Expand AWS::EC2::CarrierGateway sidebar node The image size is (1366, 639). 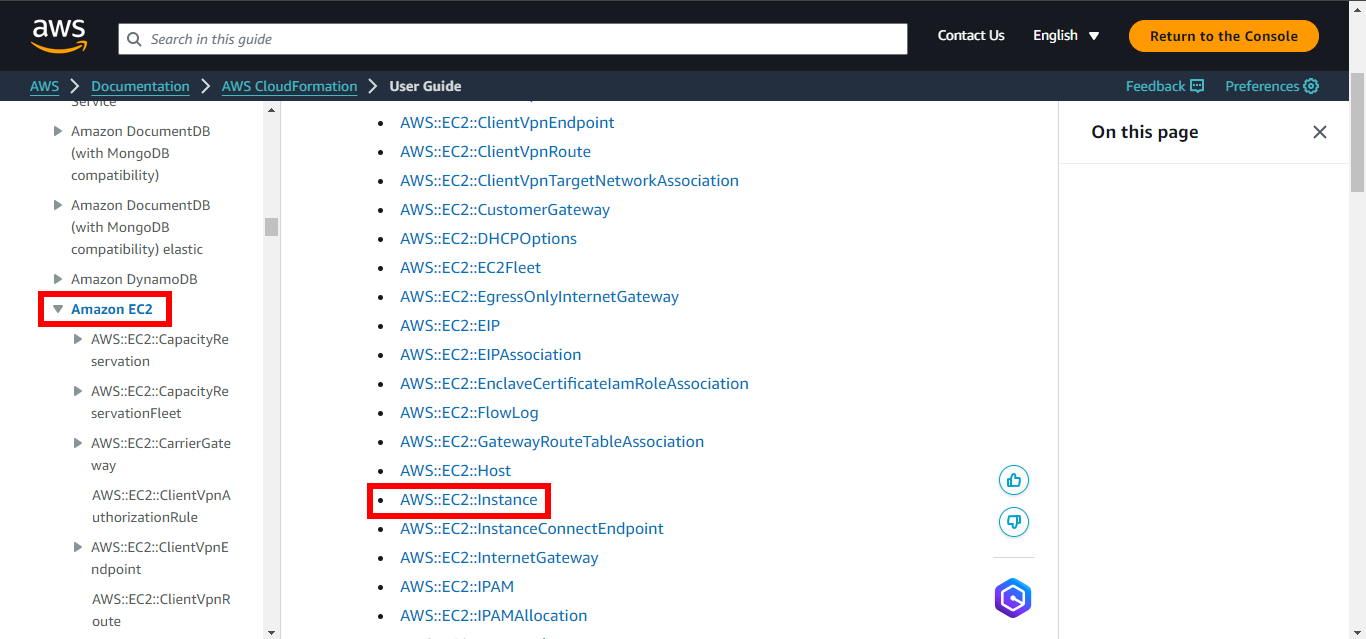[78, 443]
